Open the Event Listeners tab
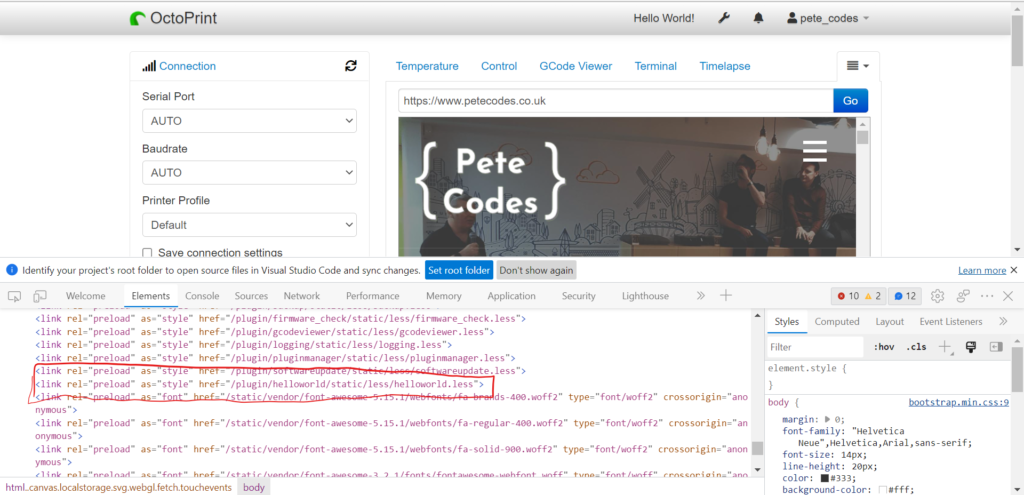1024x495 pixels. click(x=951, y=321)
